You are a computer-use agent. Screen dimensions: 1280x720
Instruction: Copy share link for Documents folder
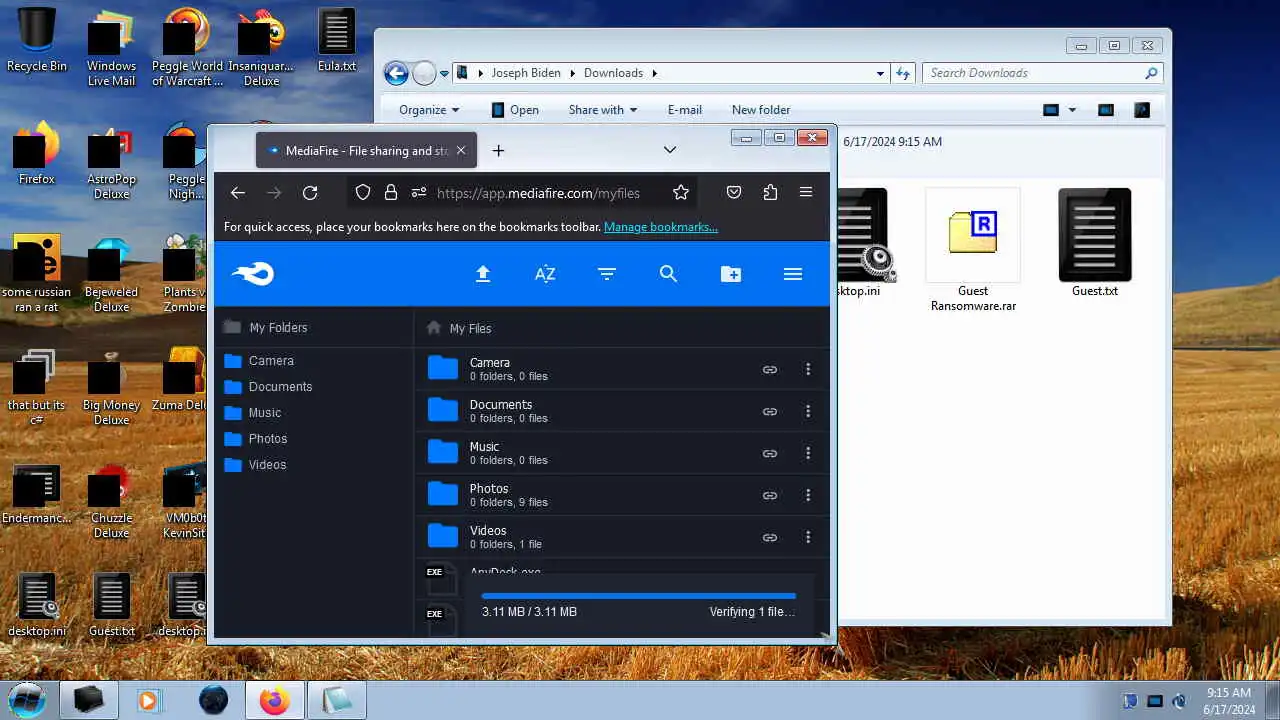pyautogui.click(x=770, y=411)
